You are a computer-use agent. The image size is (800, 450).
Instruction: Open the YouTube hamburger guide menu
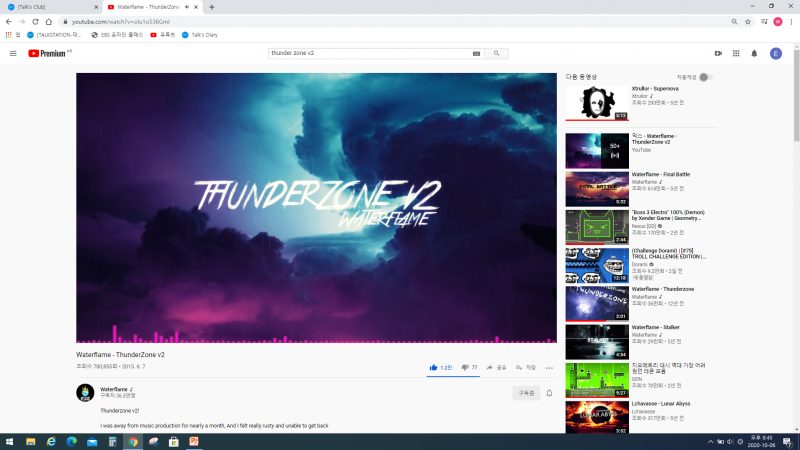point(13,53)
